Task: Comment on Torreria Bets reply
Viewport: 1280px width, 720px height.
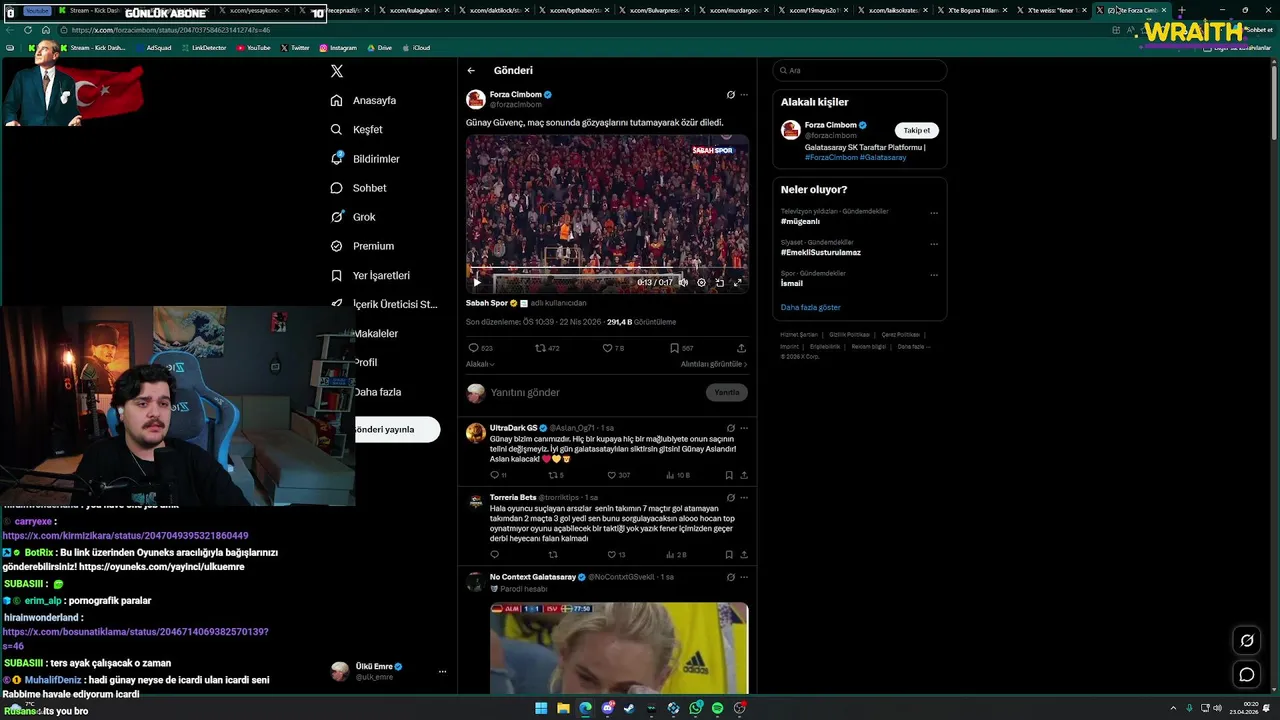Action: 494,554
